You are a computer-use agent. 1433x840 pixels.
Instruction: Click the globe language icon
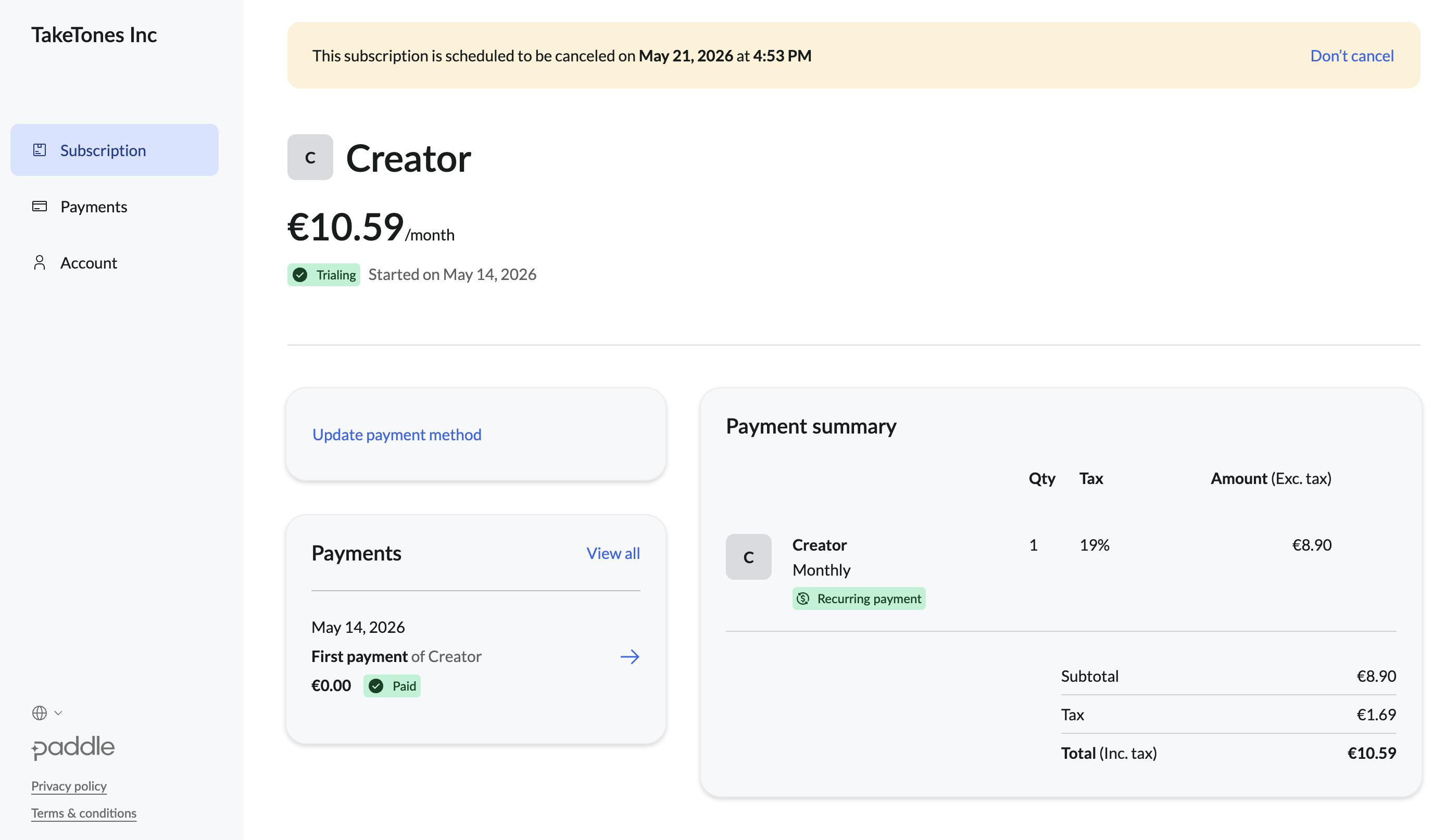click(x=39, y=712)
